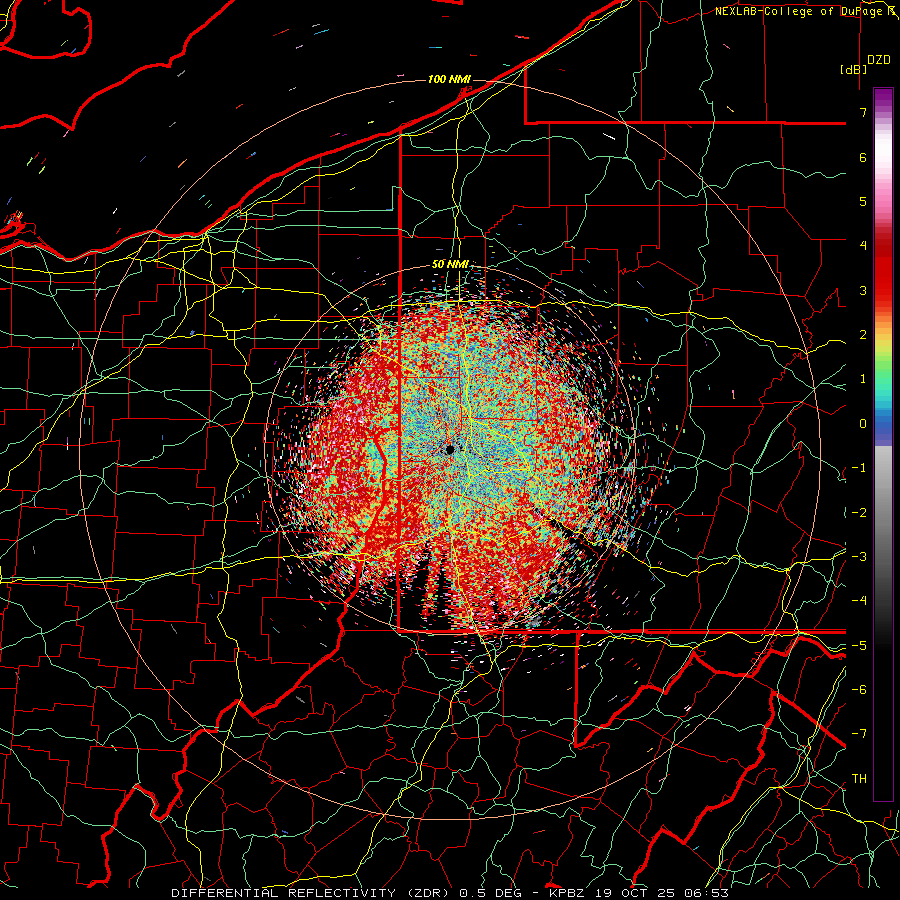The image size is (900, 900).
Task: Click the 19 OCT 25 date text
Action: [x=637, y=893]
